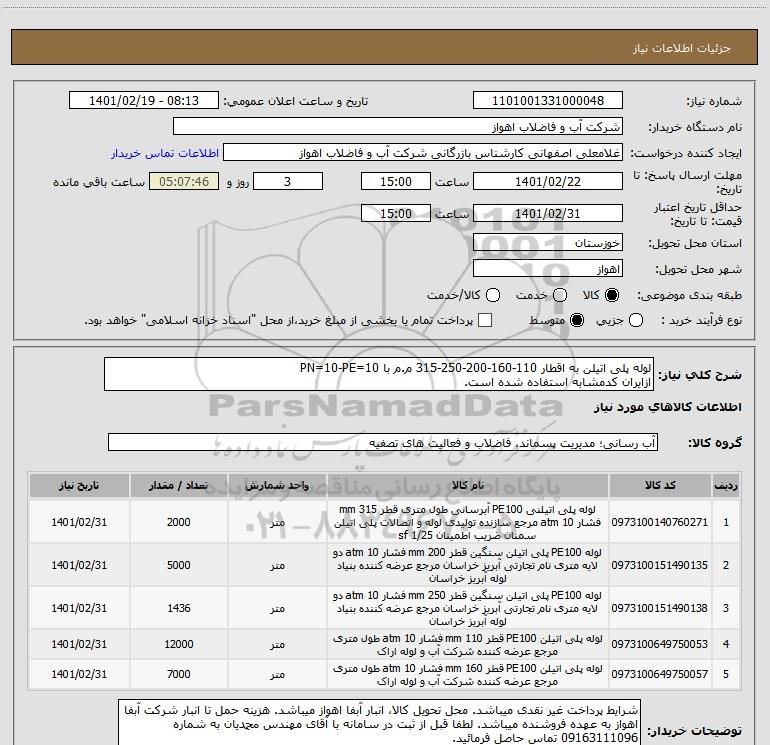Click the remaining time countdown 05:07:46
The height and width of the screenshot is (745, 770).
184,181
